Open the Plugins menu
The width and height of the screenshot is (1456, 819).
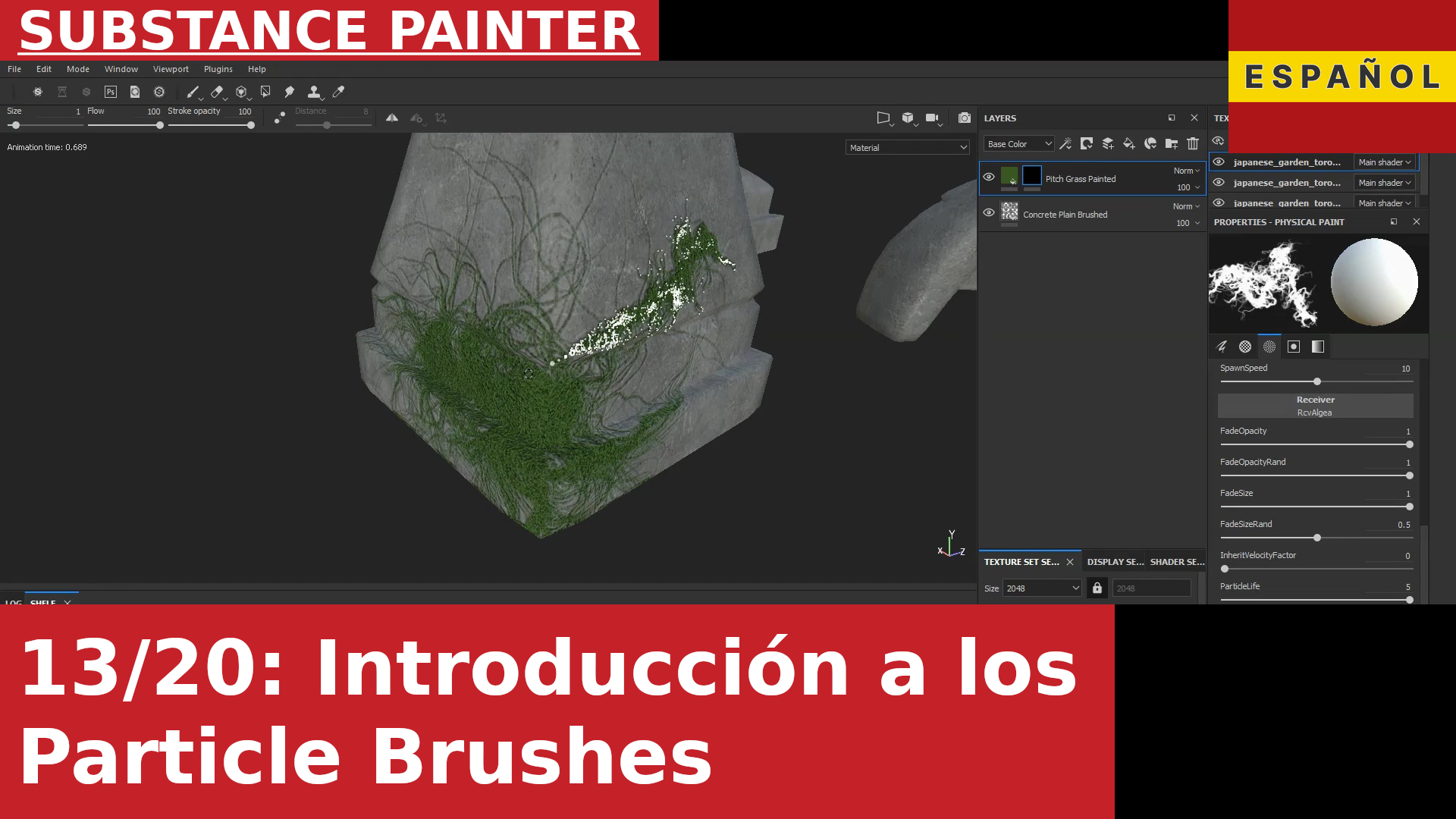point(218,69)
